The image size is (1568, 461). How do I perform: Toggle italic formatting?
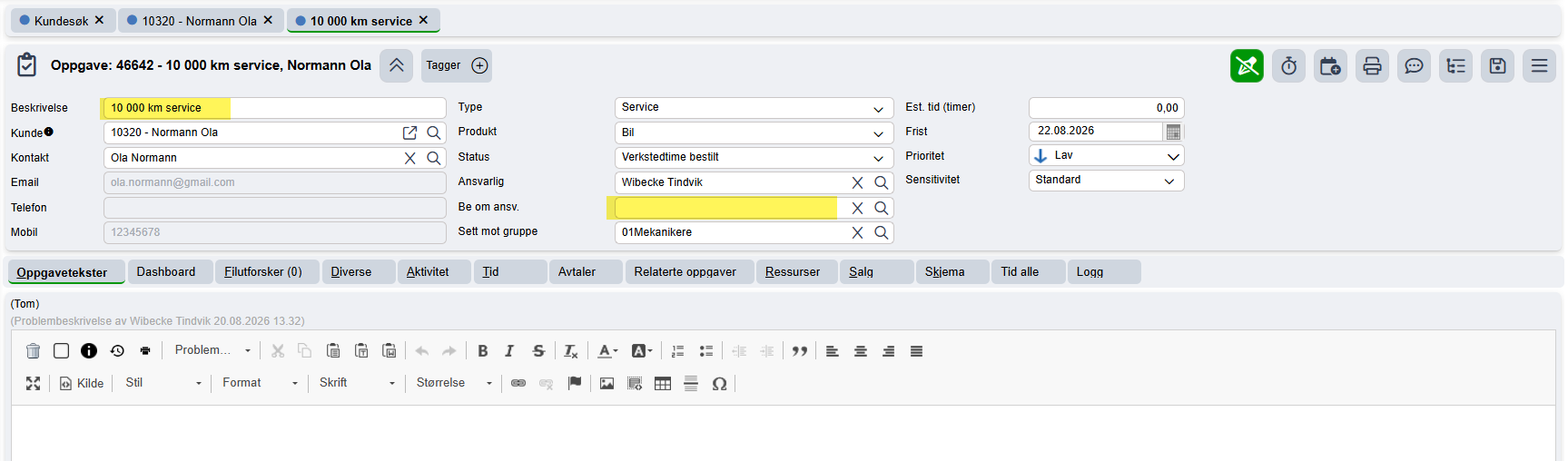tap(510, 351)
